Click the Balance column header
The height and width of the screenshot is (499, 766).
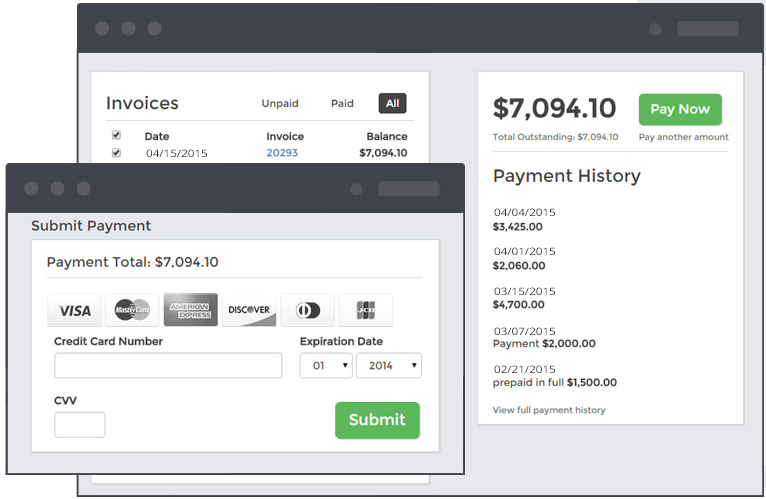pyautogui.click(x=387, y=136)
